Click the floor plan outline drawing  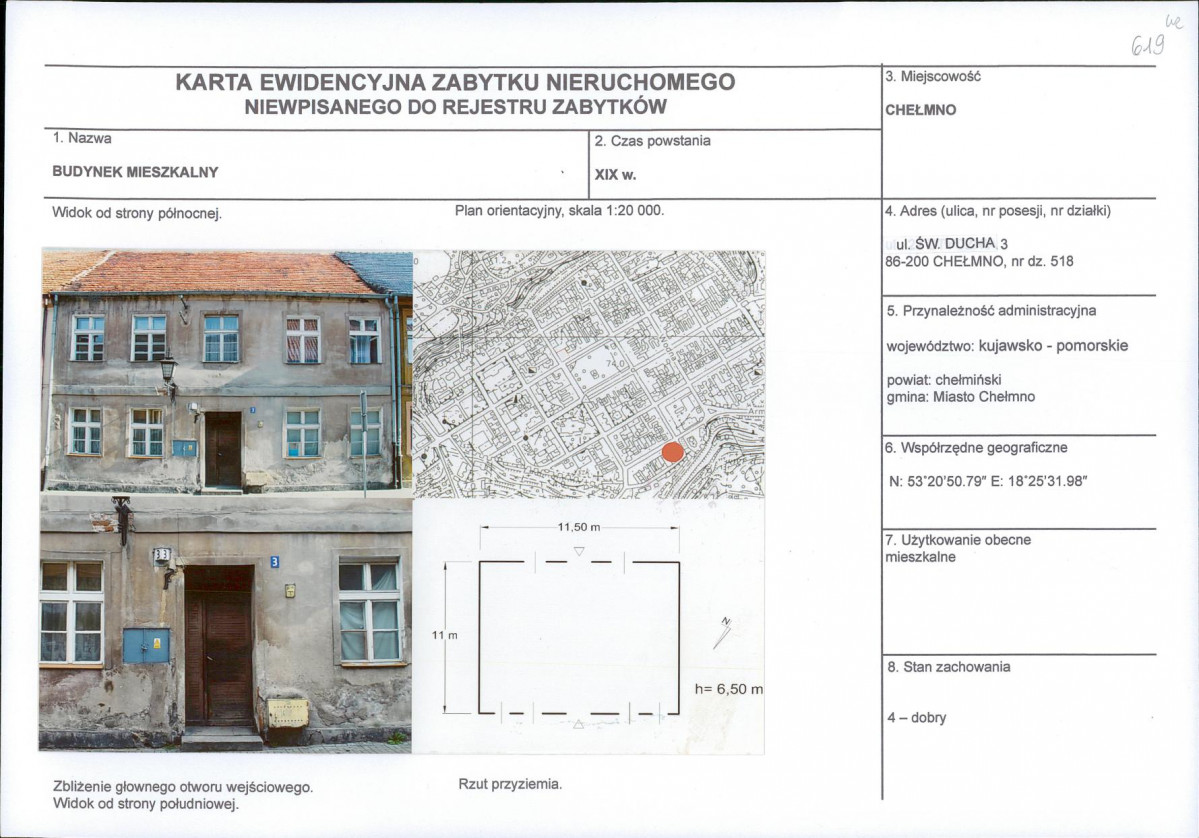[579, 638]
